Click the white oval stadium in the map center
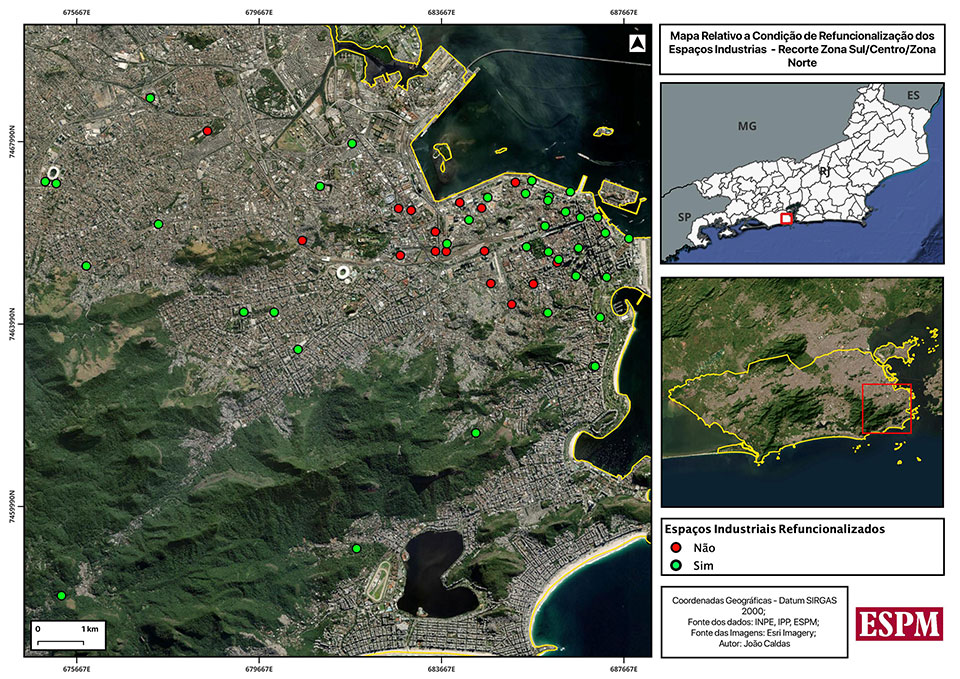 point(345,271)
